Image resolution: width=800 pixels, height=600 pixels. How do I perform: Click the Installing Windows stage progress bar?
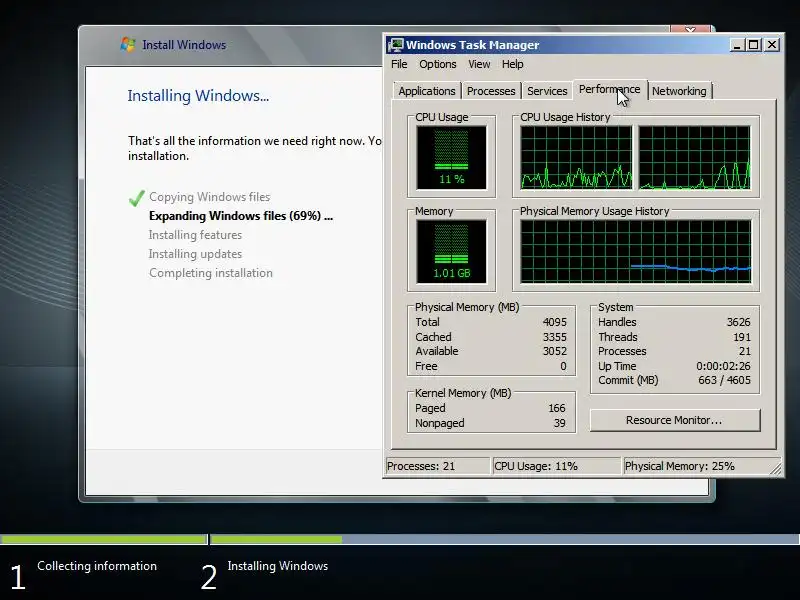tap(505, 539)
